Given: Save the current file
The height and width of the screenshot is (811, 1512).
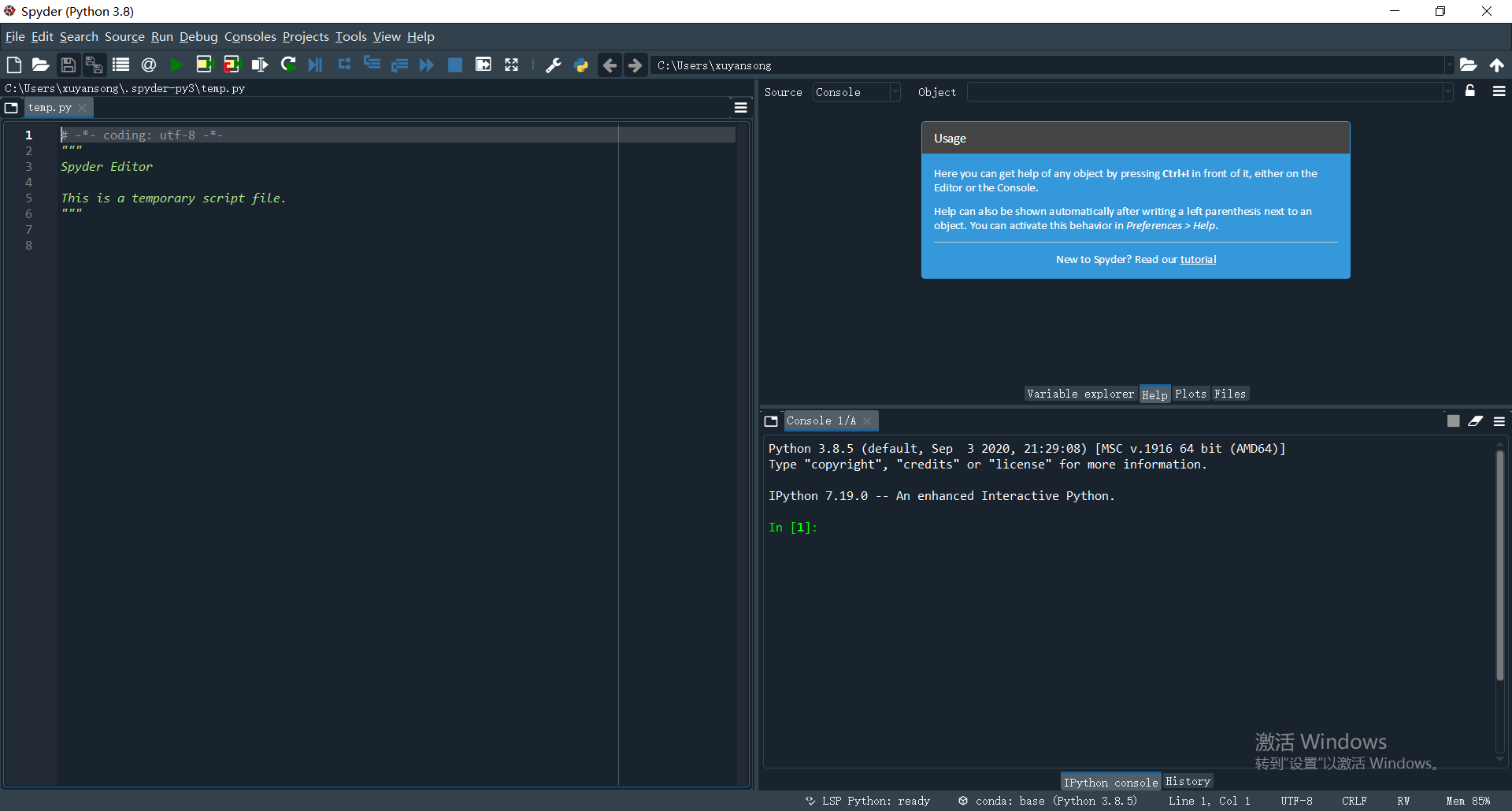Looking at the screenshot, I should click(69, 65).
